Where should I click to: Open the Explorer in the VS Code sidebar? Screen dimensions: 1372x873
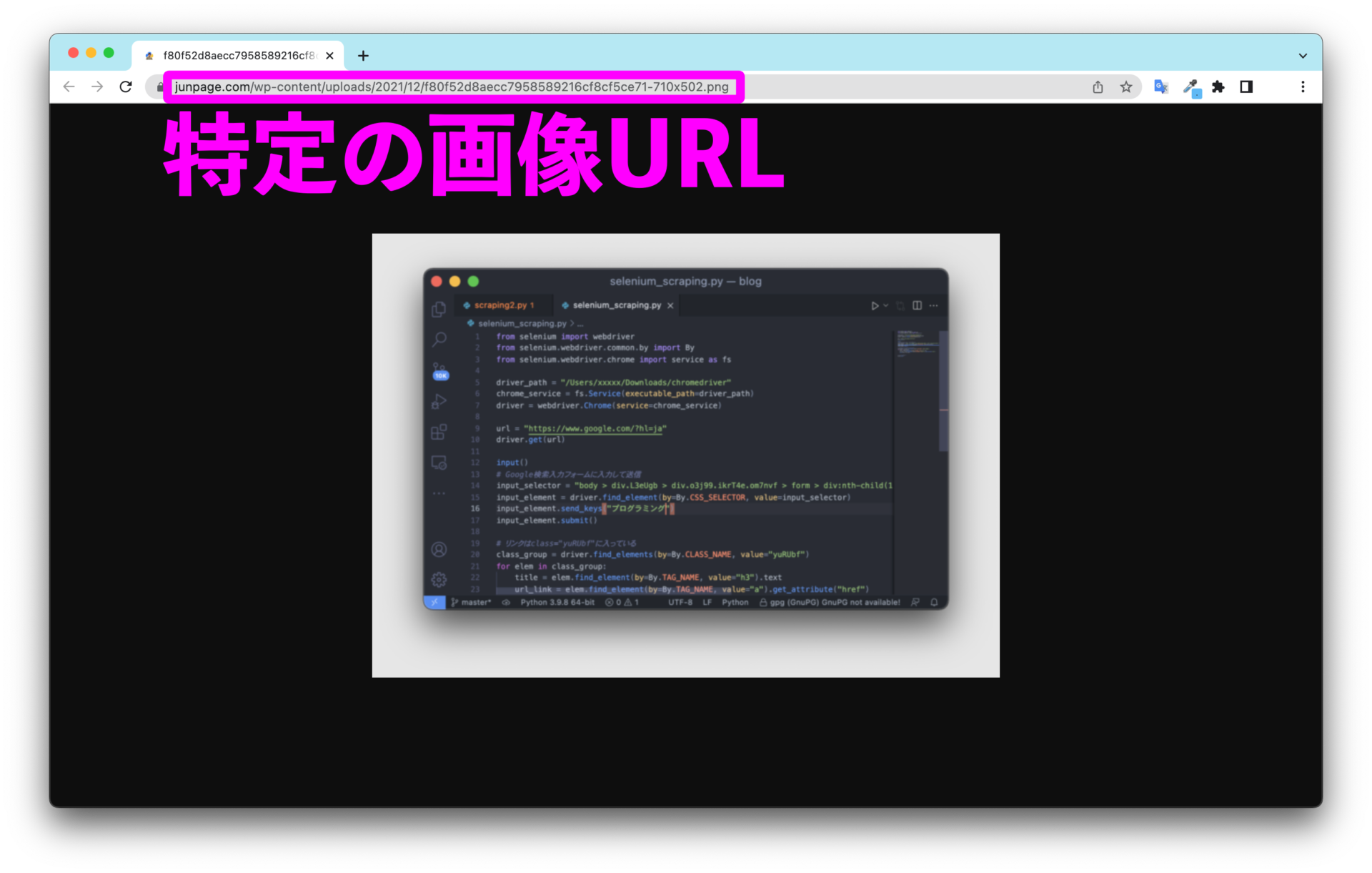pyautogui.click(x=439, y=308)
